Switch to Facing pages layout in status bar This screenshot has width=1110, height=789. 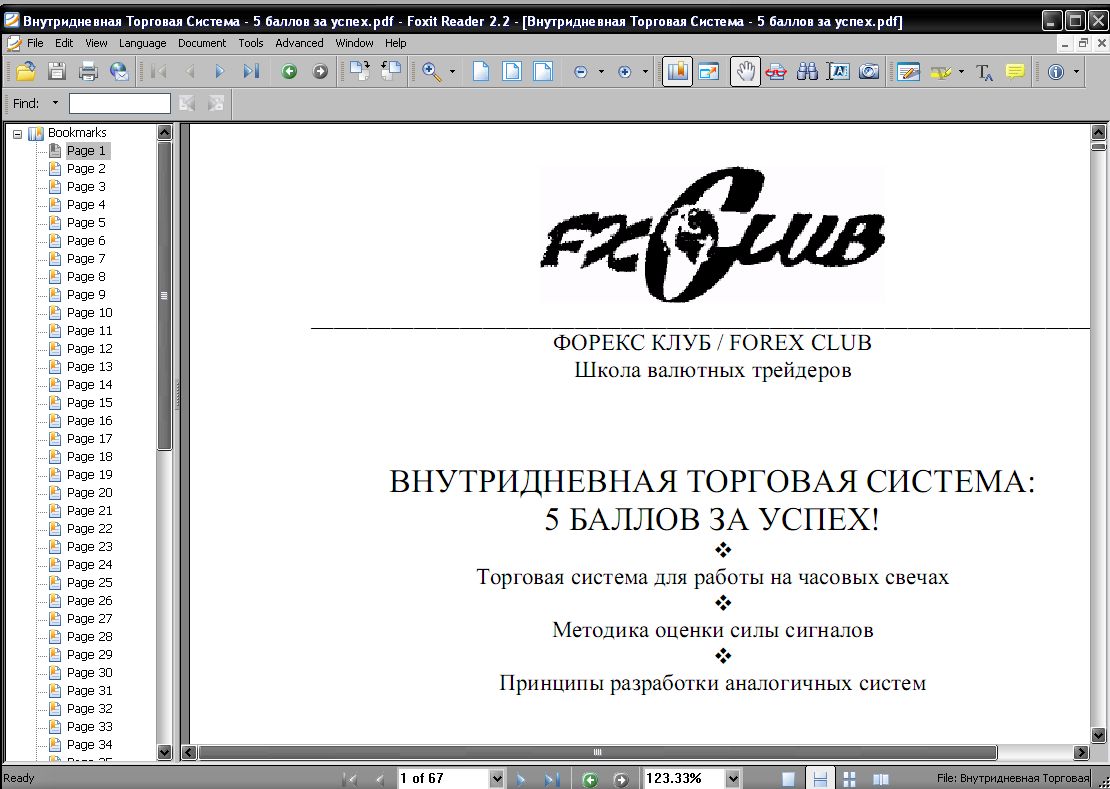click(x=881, y=779)
